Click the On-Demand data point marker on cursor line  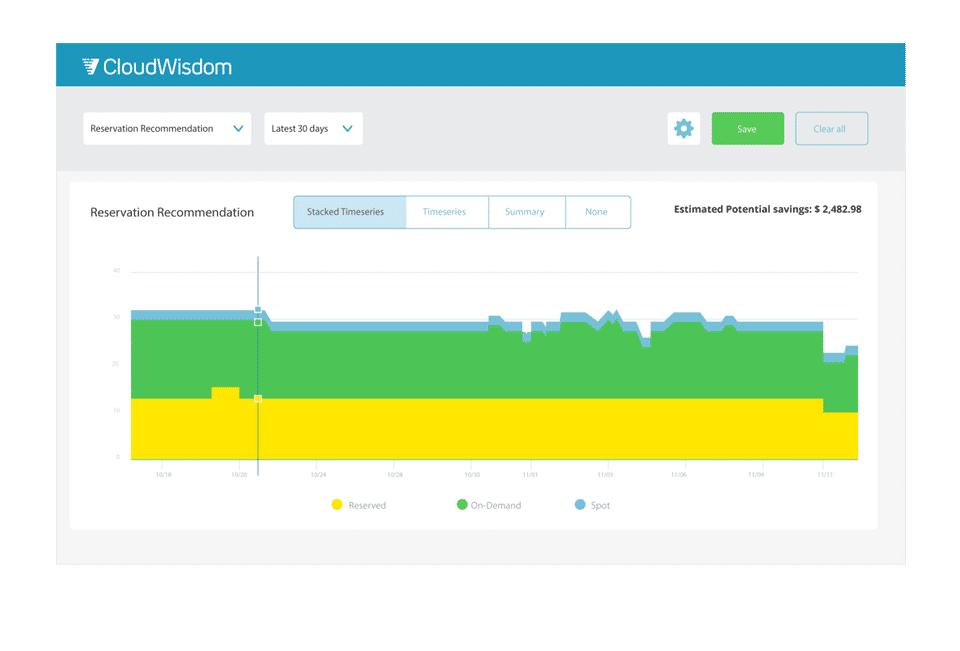[x=258, y=322]
